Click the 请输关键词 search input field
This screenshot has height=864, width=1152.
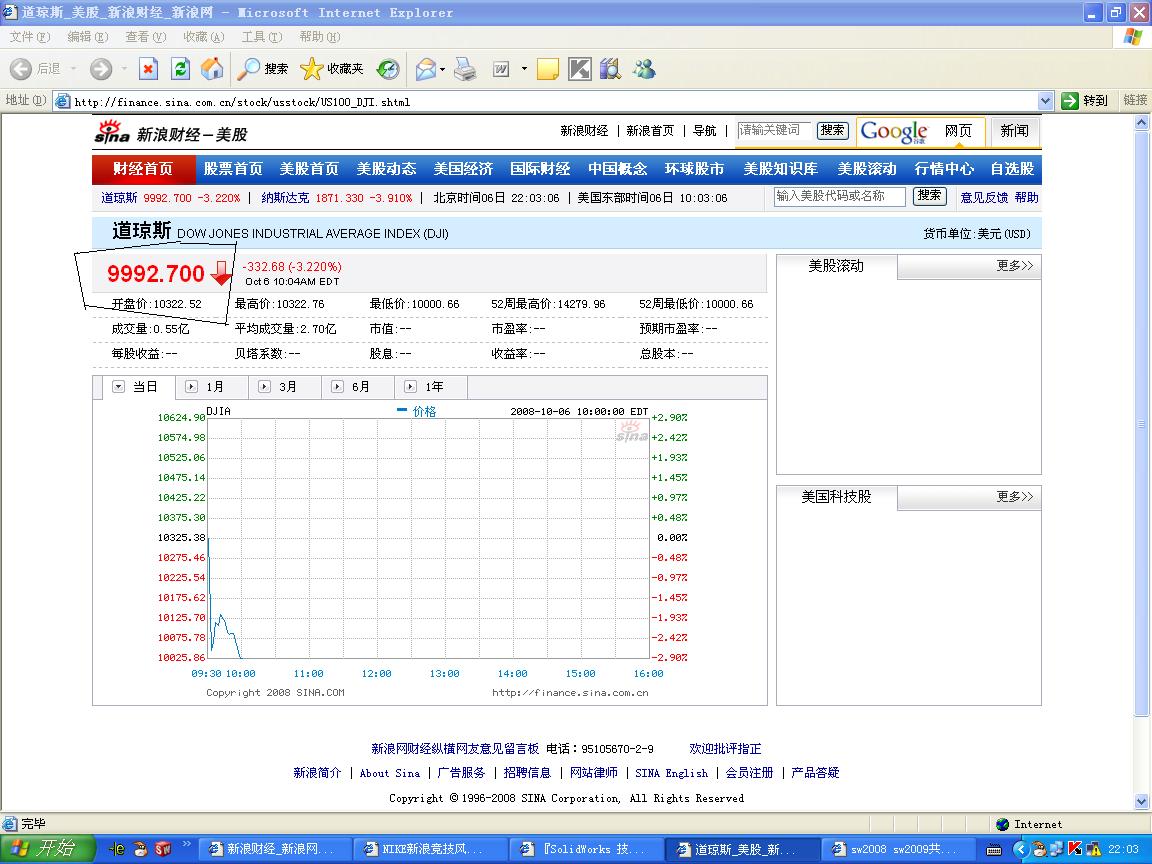pos(774,130)
